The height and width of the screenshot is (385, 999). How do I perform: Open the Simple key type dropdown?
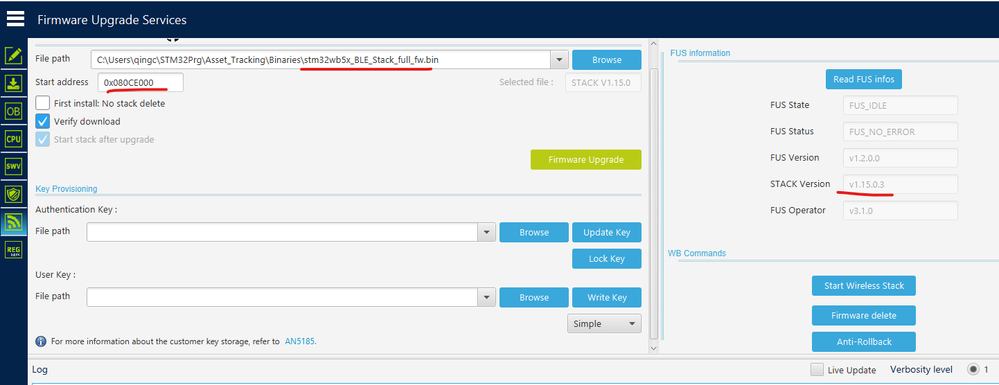click(x=604, y=324)
